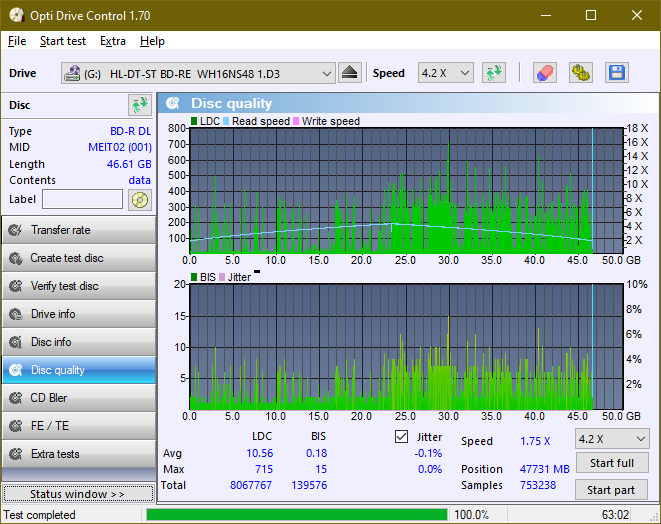This screenshot has height=524, width=661.
Task: Click the green test progress bar
Action: tap(296, 515)
